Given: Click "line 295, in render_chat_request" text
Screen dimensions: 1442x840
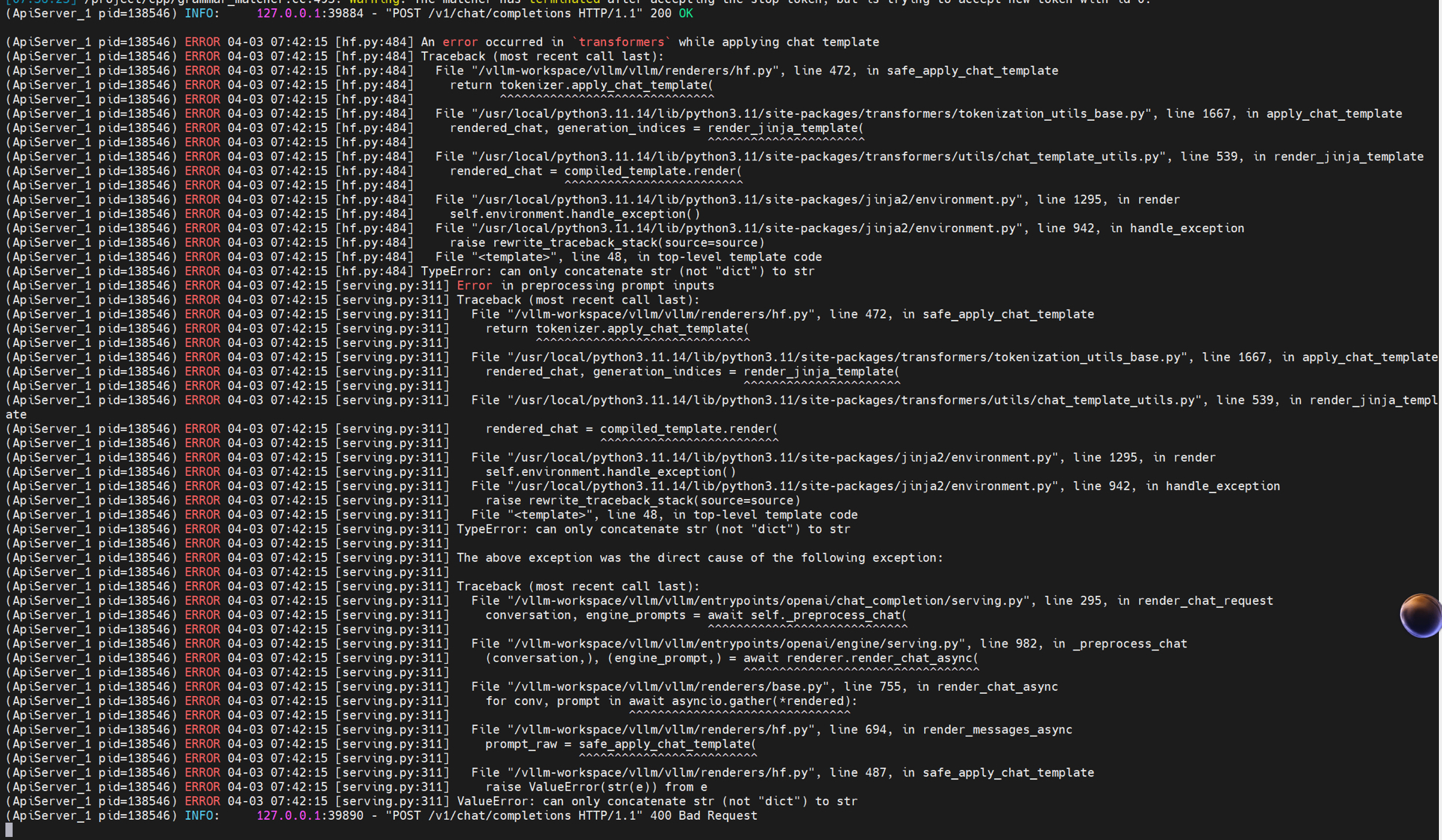Looking at the screenshot, I should (1158, 601).
